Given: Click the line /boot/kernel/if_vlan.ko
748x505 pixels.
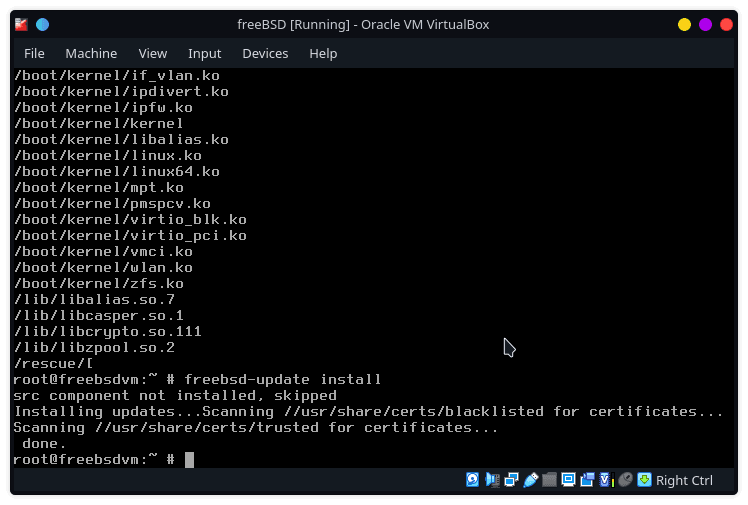Looking at the screenshot, I should [x=117, y=75].
